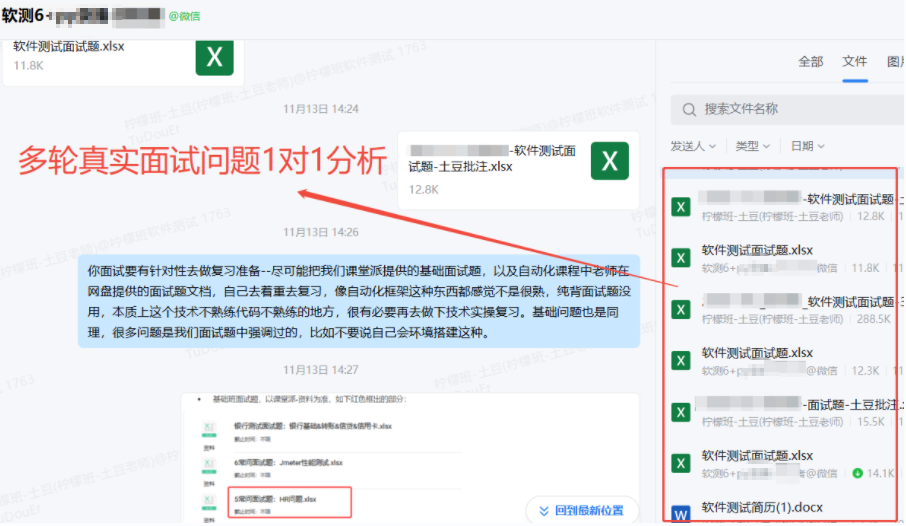Expand the 发送人 filter dropdown
The width and height of the screenshot is (906, 526).
[693, 146]
